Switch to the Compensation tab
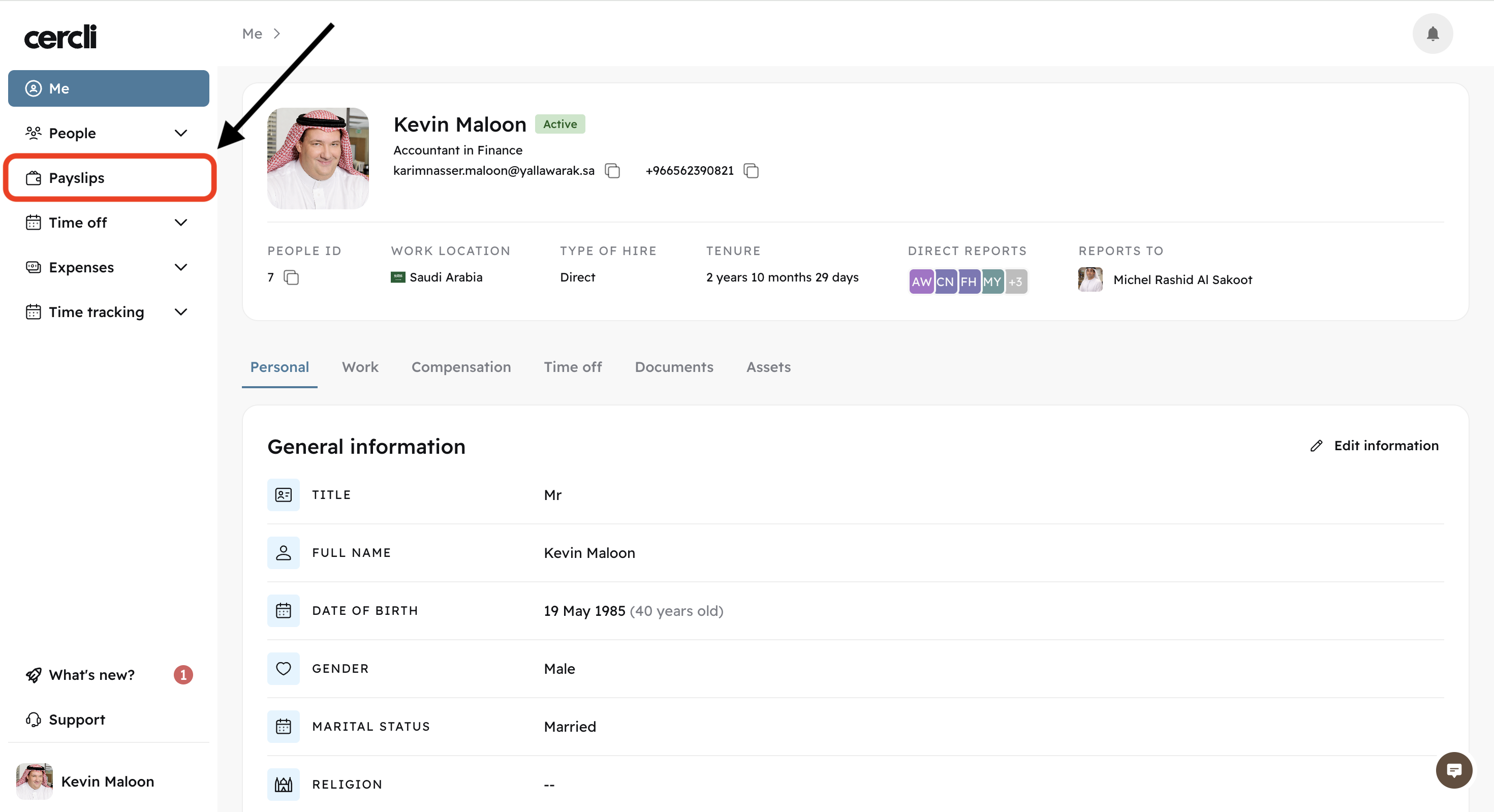Image resolution: width=1494 pixels, height=812 pixels. coord(461,367)
